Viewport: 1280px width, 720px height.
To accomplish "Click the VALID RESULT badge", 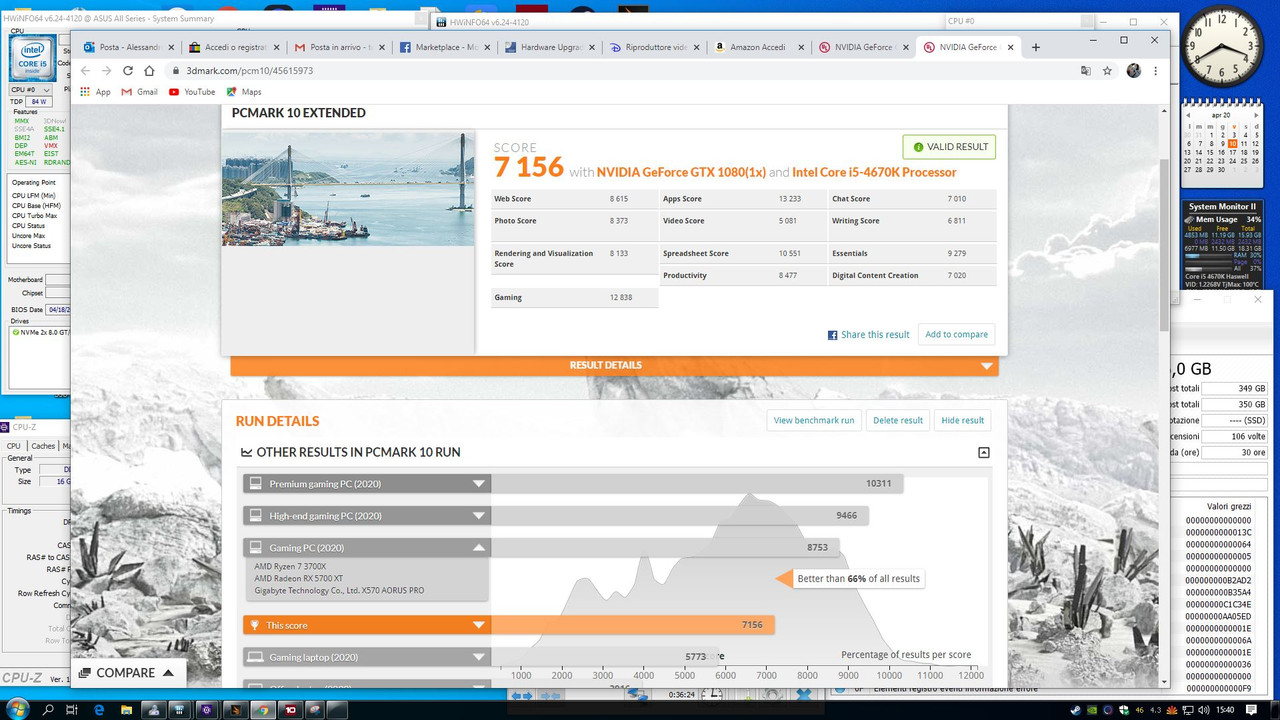I will point(949,147).
